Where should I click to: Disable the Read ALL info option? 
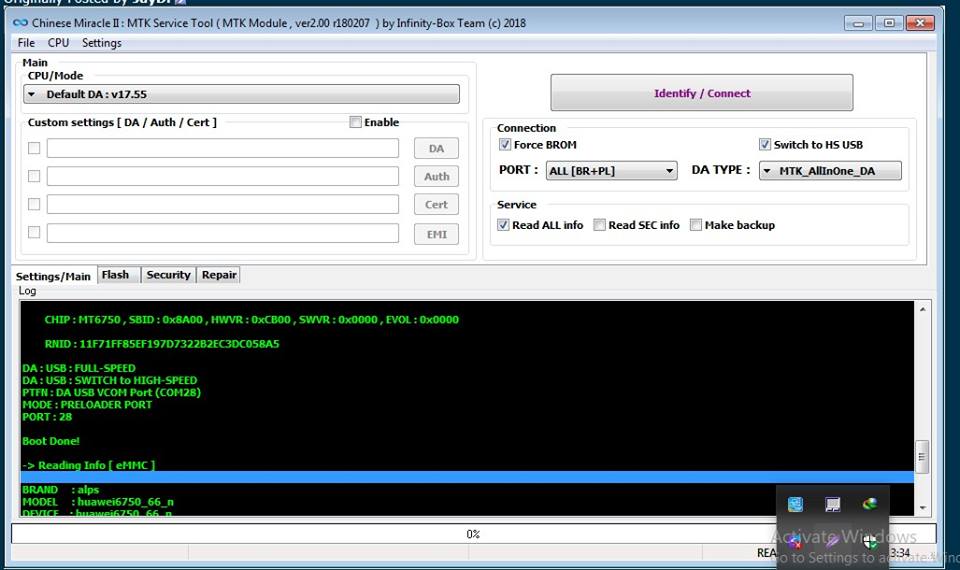[503, 225]
